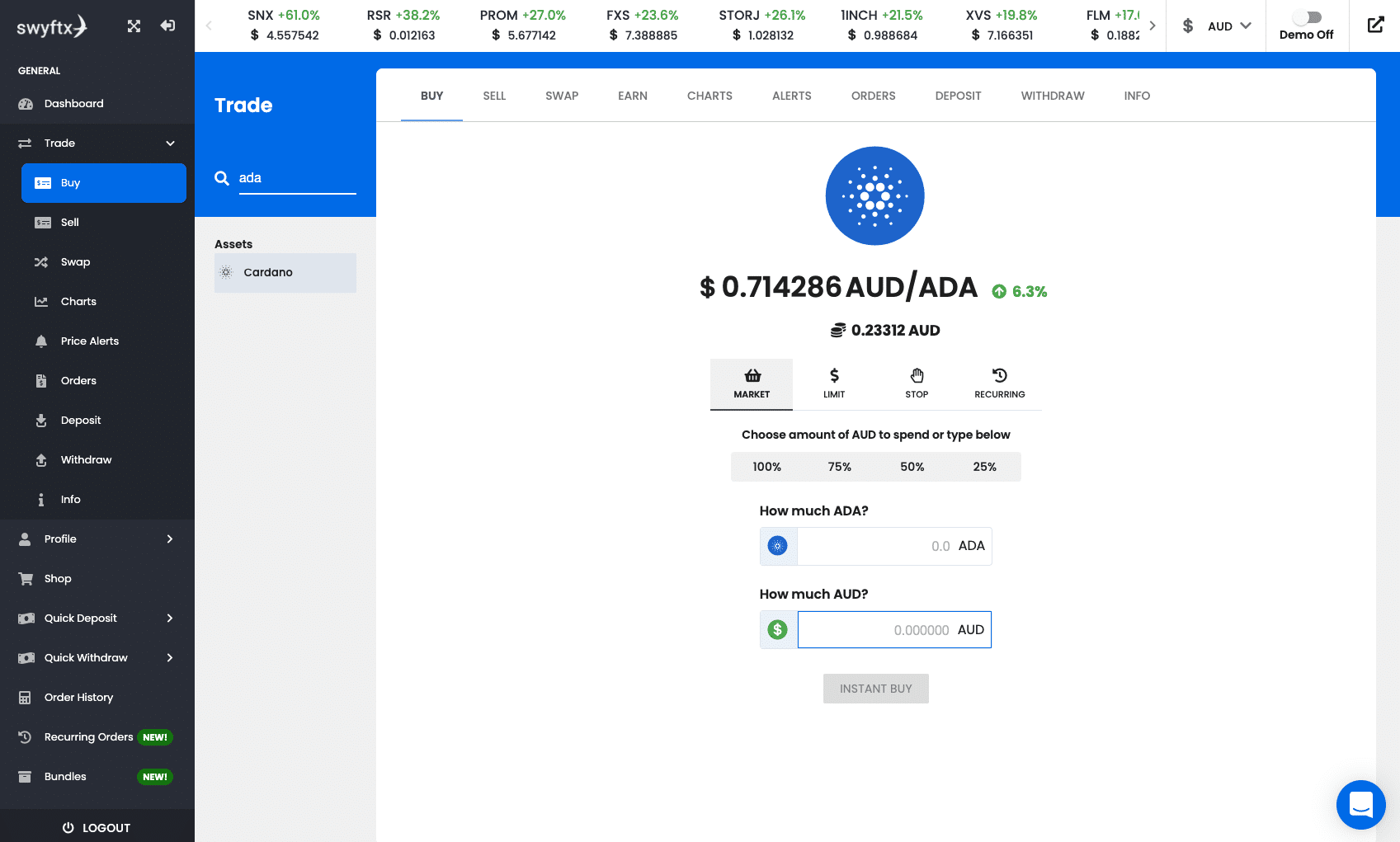This screenshot has height=842, width=1400.
Task: Switch to the SWAP tab
Action: point(562,96)
